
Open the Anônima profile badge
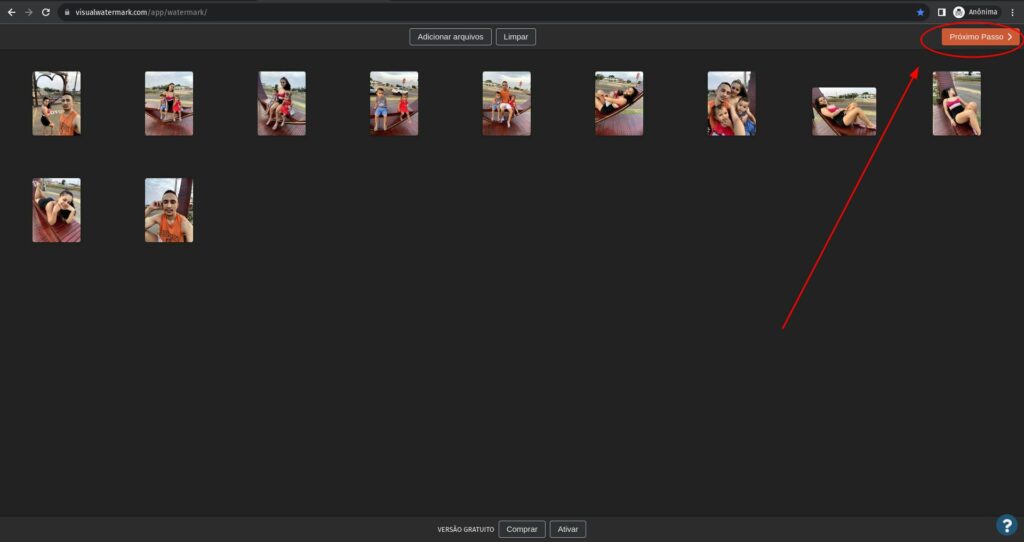pos(976,12)
